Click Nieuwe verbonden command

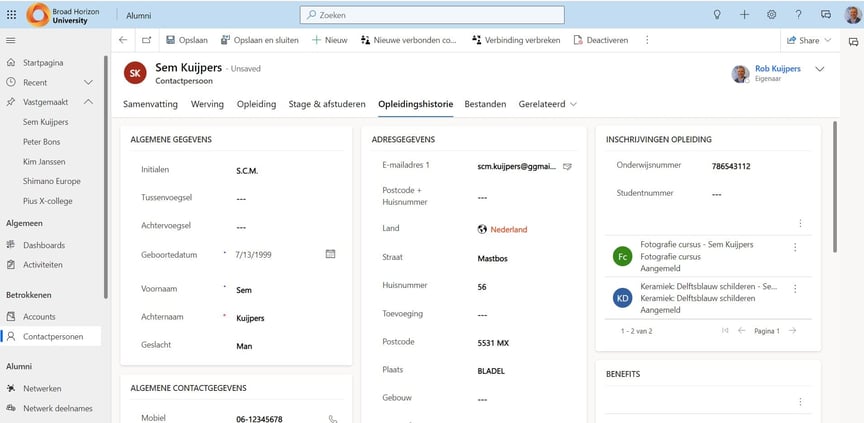tap(409, 40)
